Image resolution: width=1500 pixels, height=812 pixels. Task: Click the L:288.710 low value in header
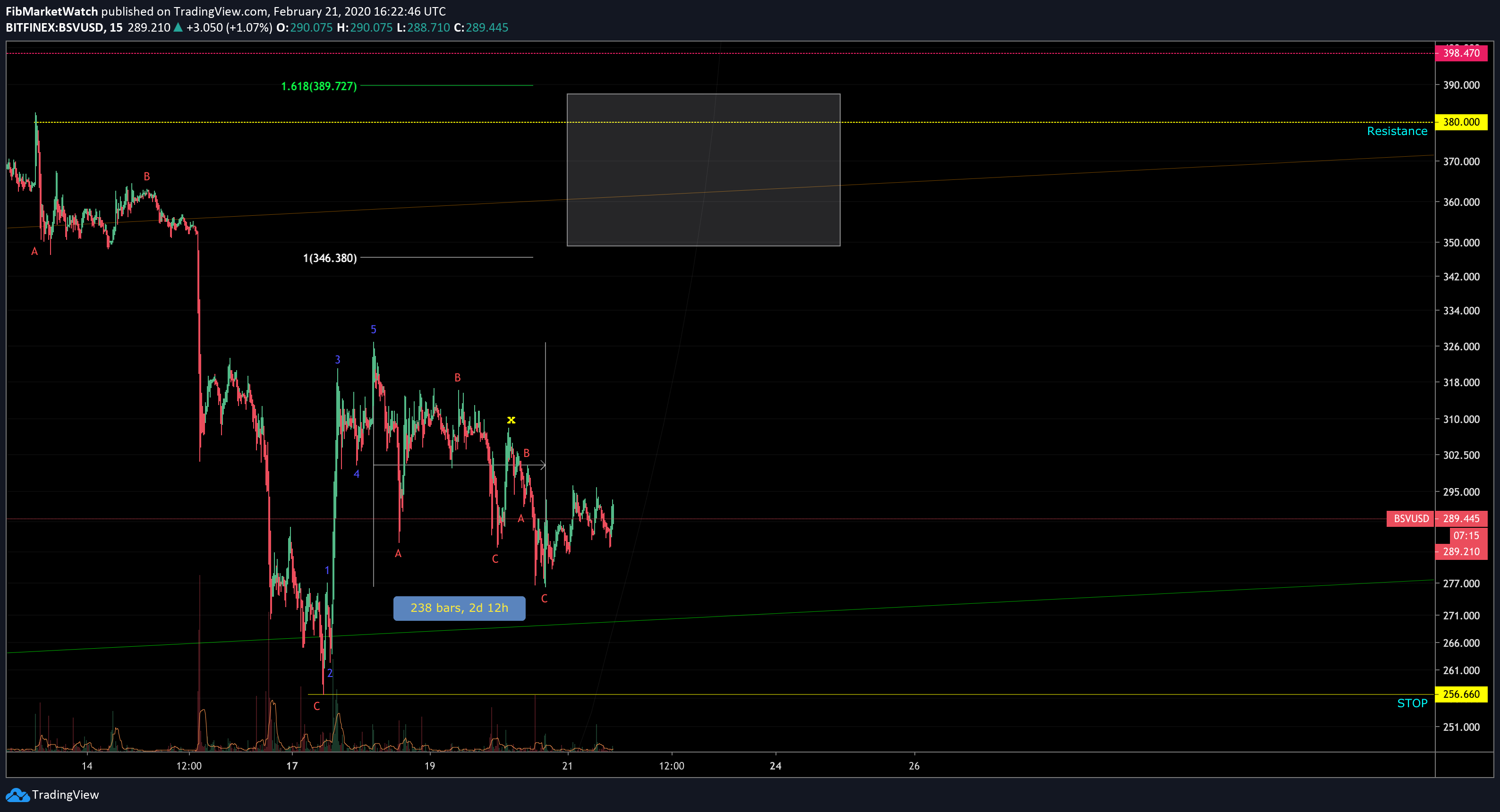(423, 27)
